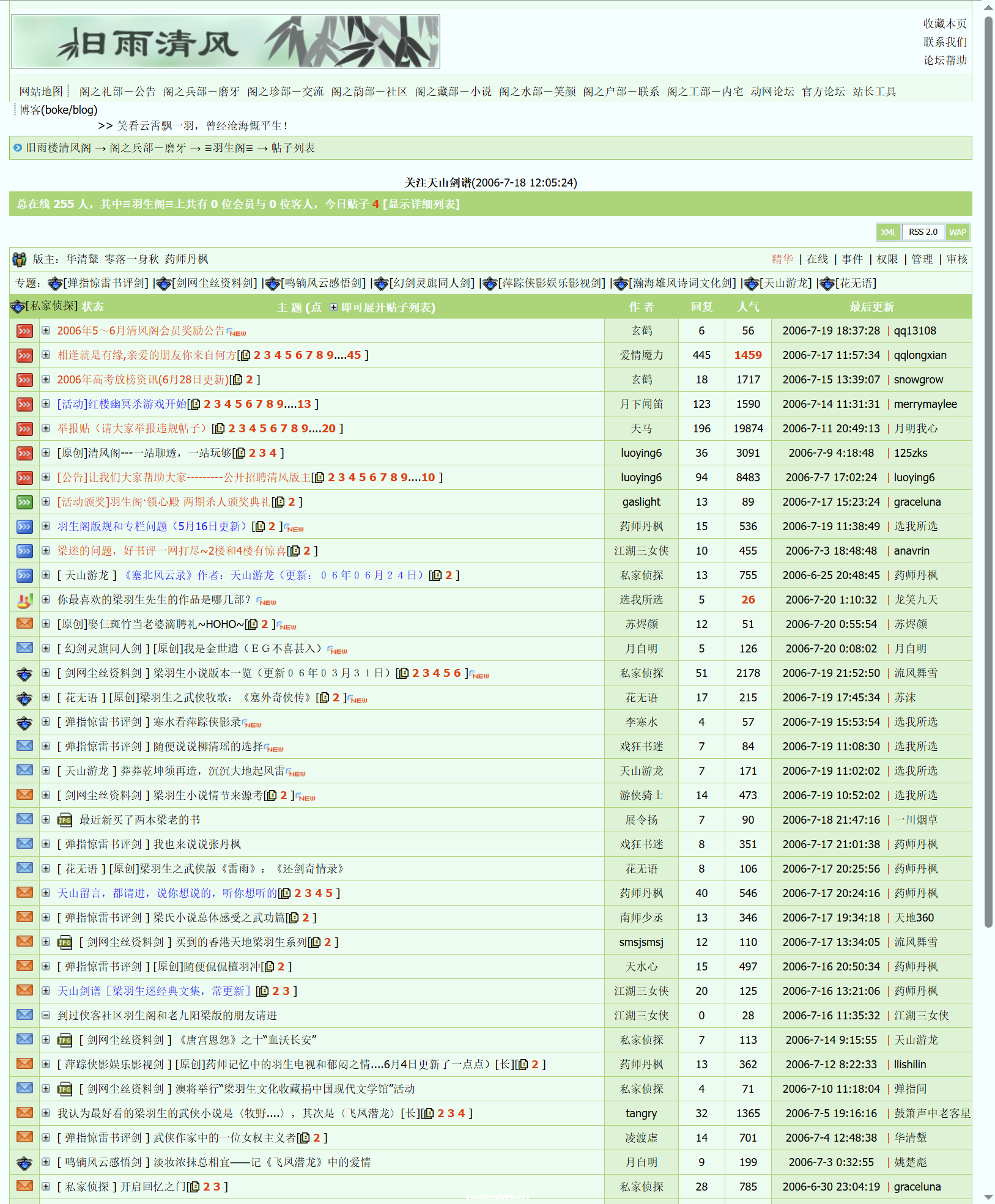Image resolution: width=995 pixels, height=1204 pixels.
Task: Click the WAP button
Action: coord(957,232)
